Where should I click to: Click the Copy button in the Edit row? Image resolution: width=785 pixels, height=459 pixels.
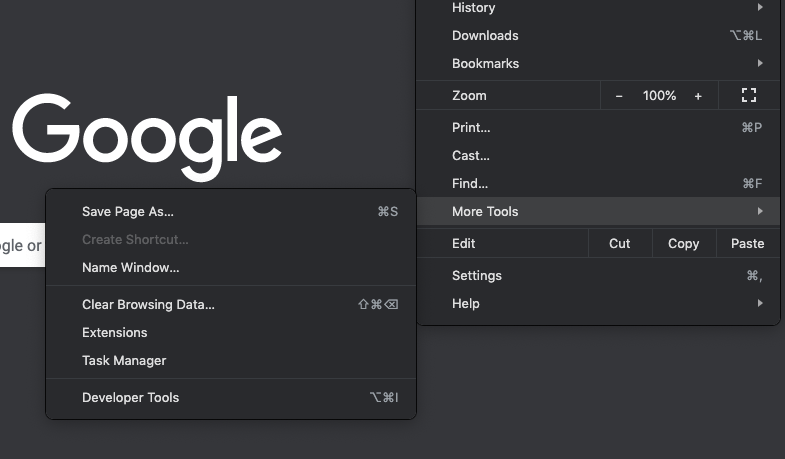pyautogui.click(x=684, y=243)
